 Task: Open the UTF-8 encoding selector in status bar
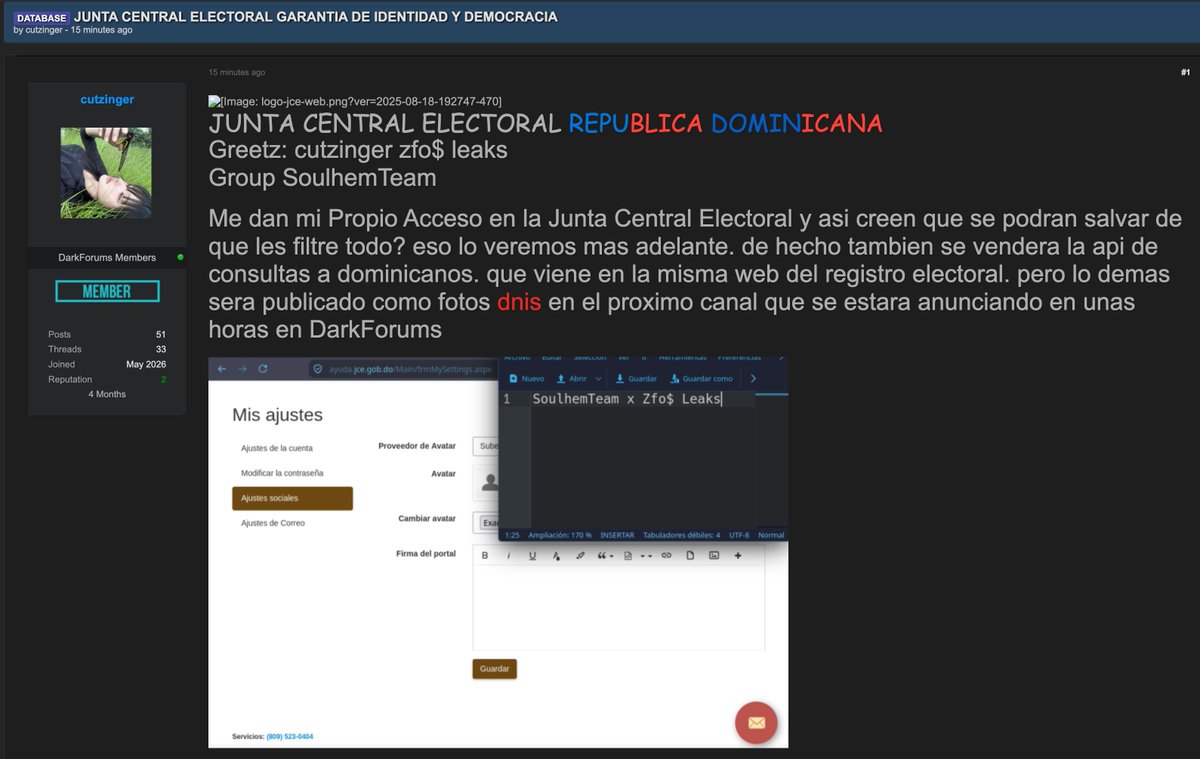[739, 535]
